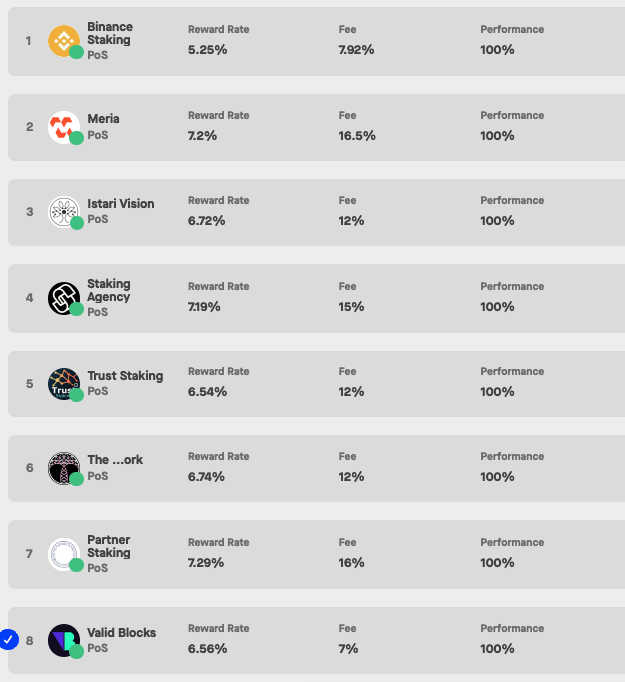
Task: Select the Istari Vision name text
Action: [x=121, y=204]
